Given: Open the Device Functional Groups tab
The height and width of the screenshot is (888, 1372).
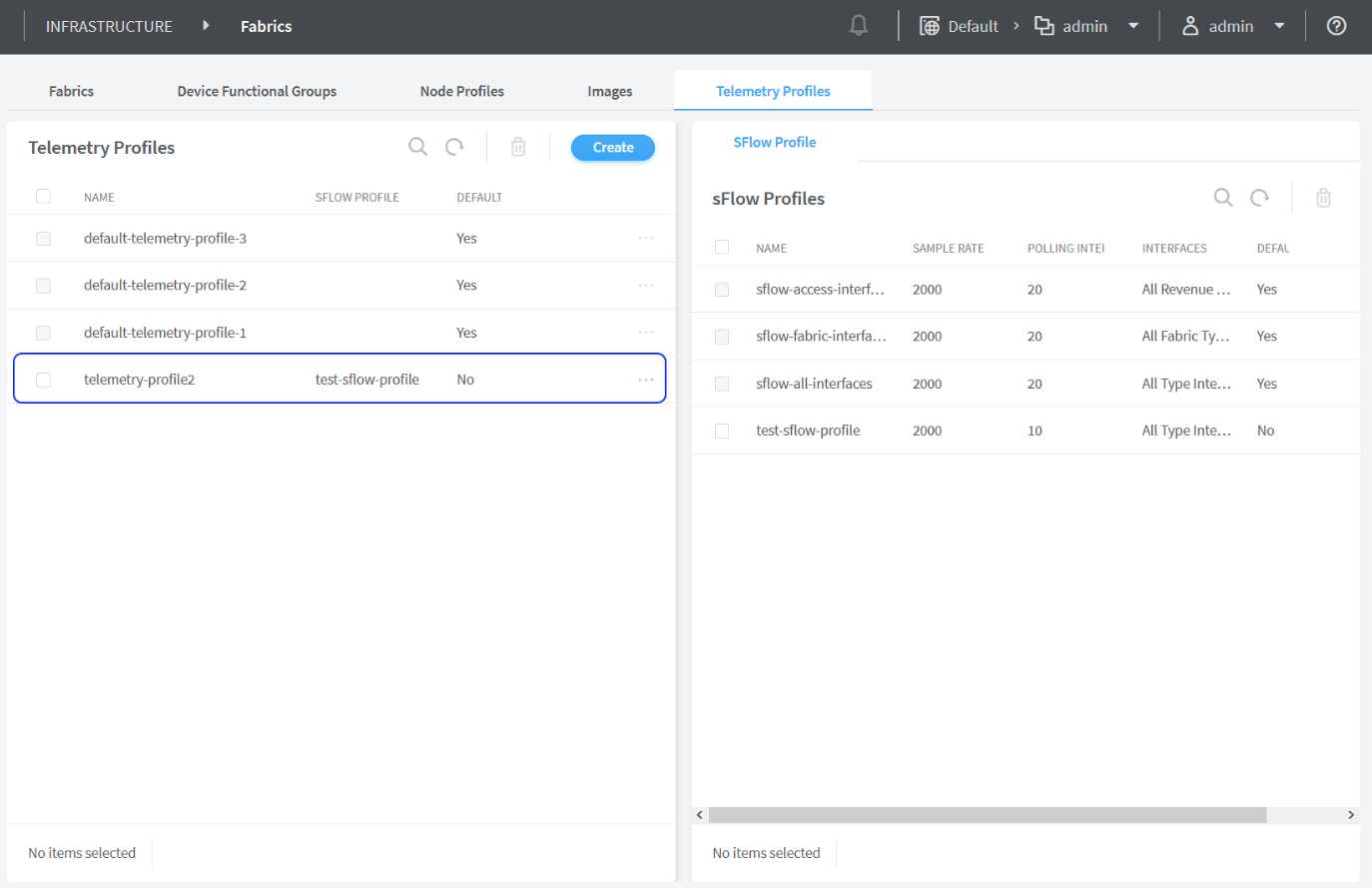Looking at the screenshot, I should point(257,91).
